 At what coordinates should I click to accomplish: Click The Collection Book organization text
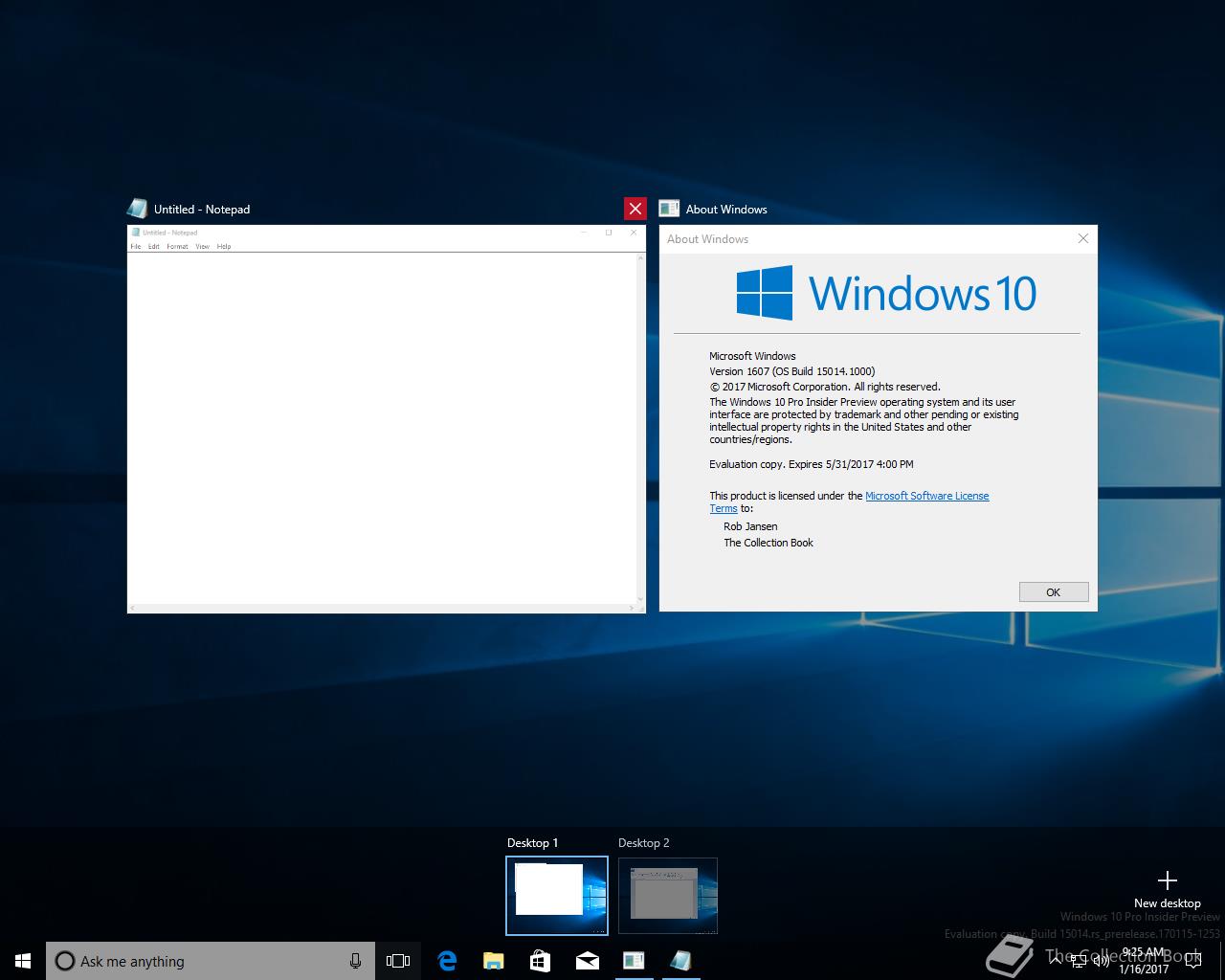coord(768,543)
